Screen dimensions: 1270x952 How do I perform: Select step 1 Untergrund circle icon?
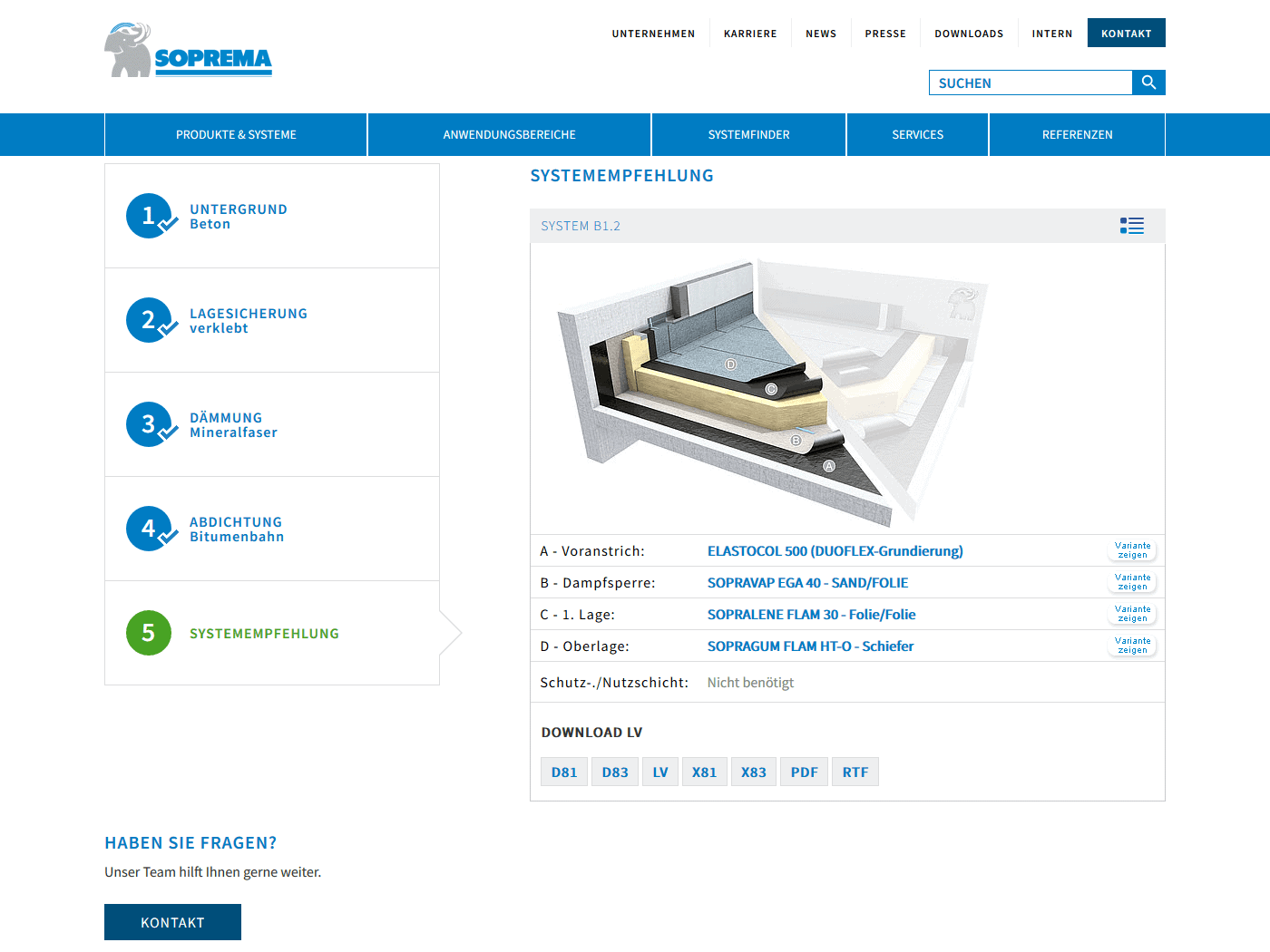149,216
